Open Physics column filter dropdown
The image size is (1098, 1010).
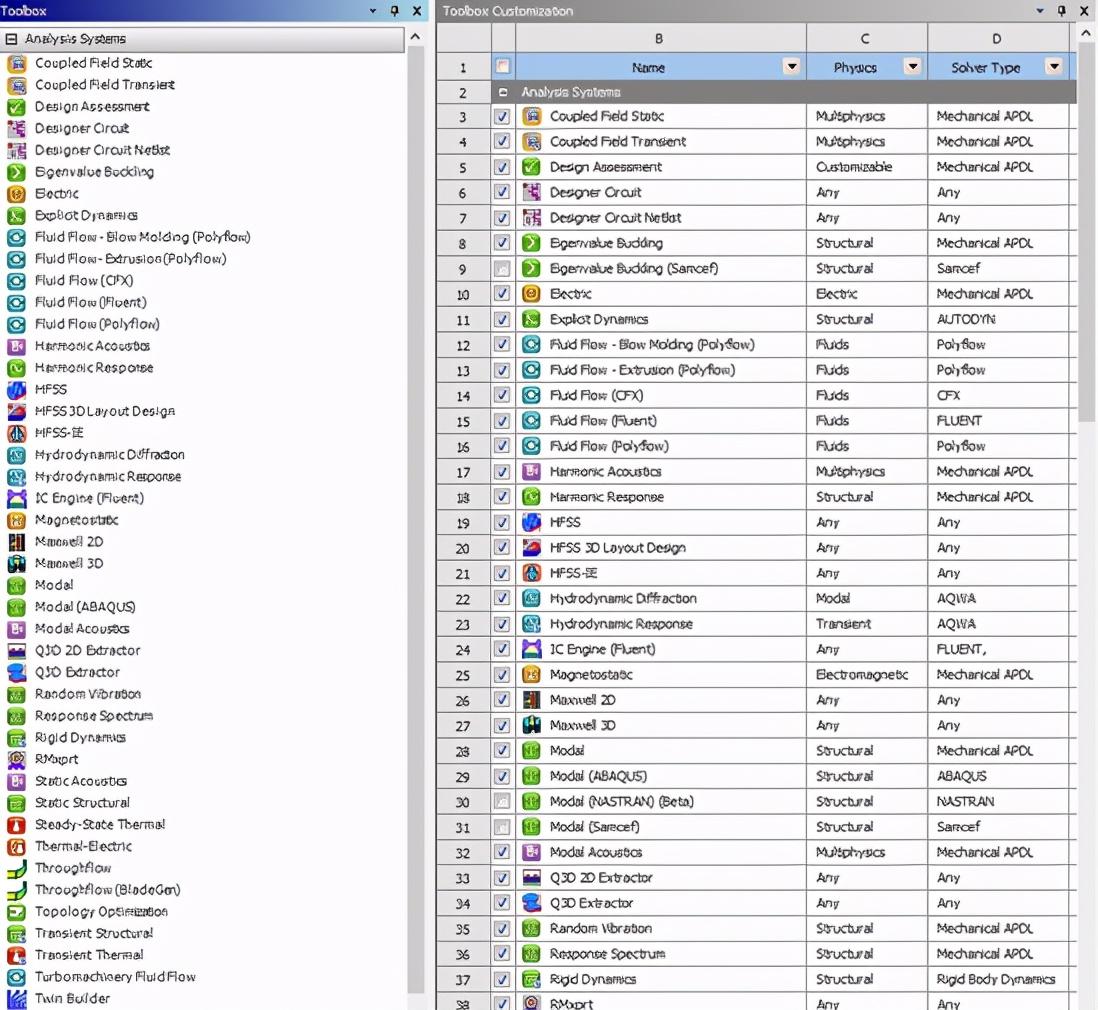pyautogui.click(x=912, y=67)
